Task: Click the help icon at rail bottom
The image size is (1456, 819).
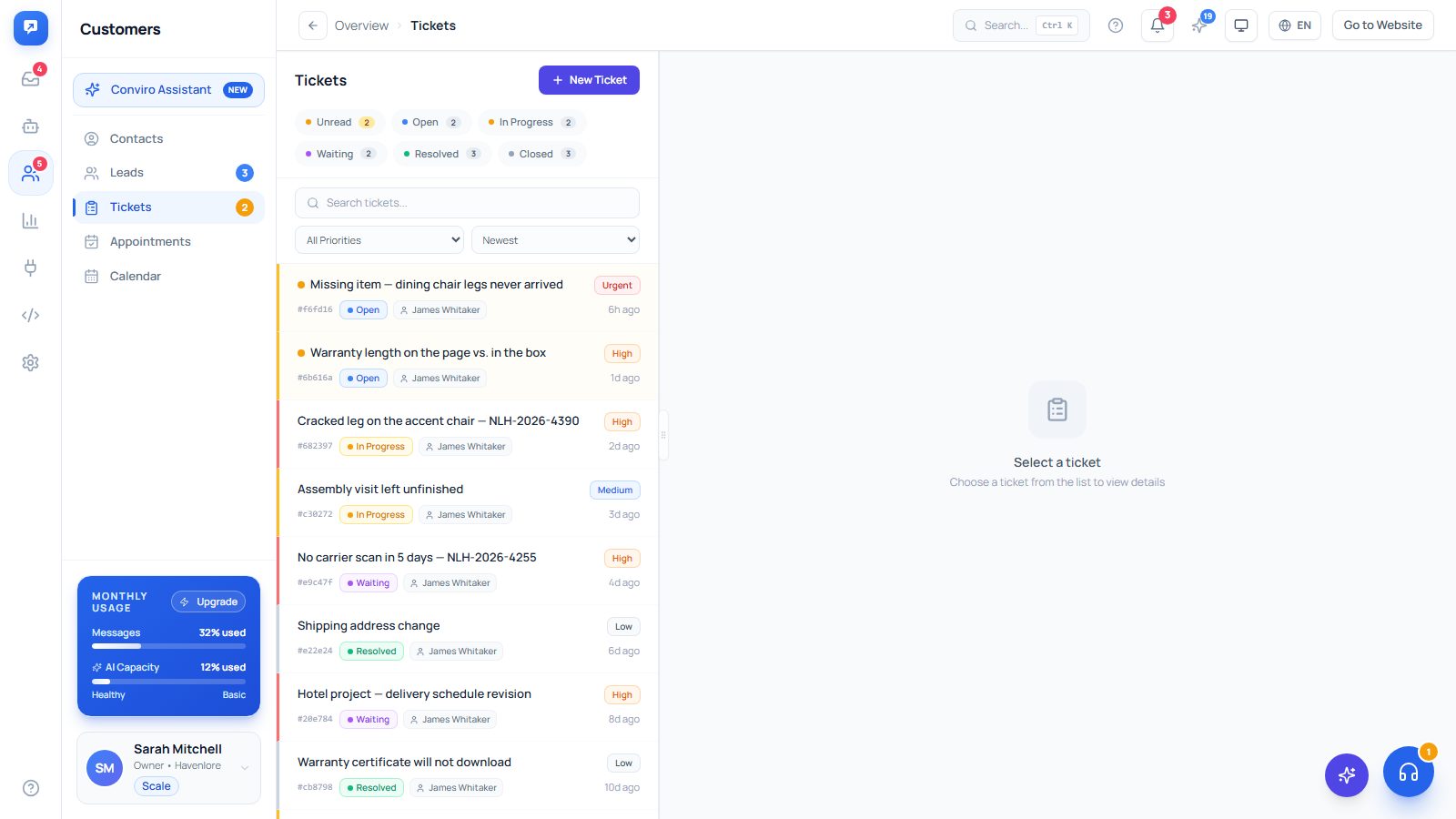Action: click(30, 788)
